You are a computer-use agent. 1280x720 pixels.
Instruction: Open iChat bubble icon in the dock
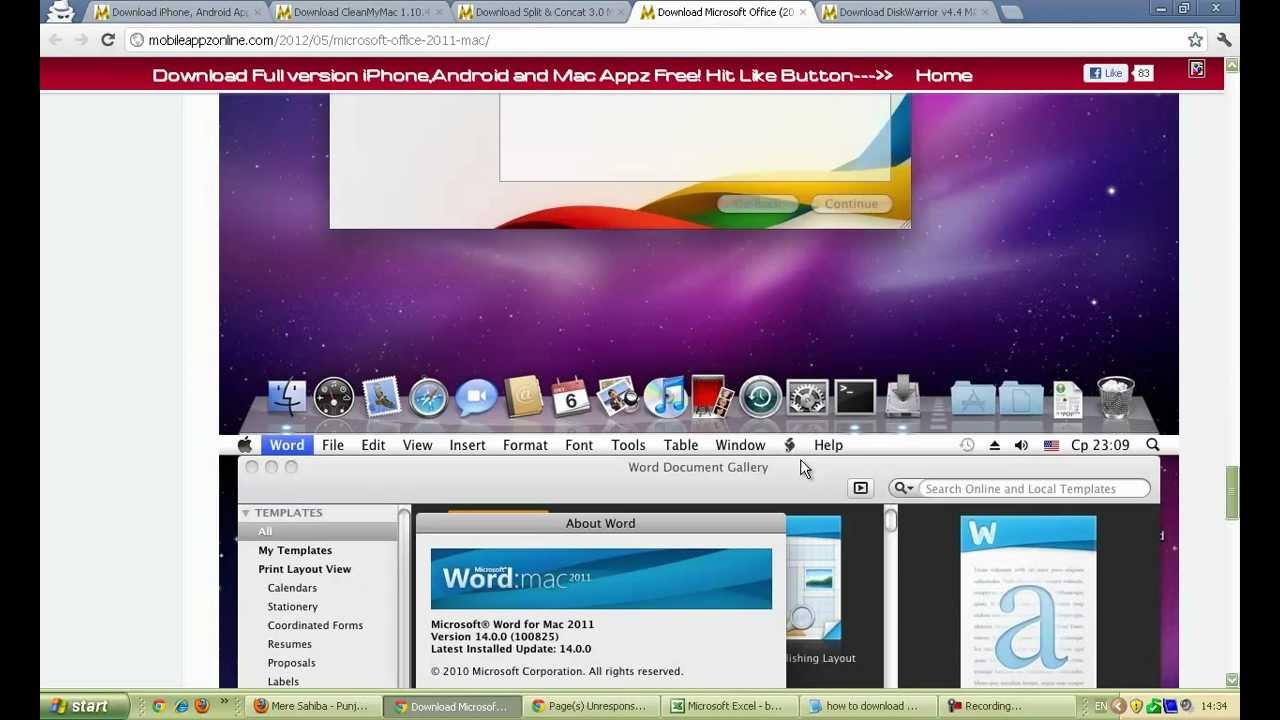[x=476, y=397]
